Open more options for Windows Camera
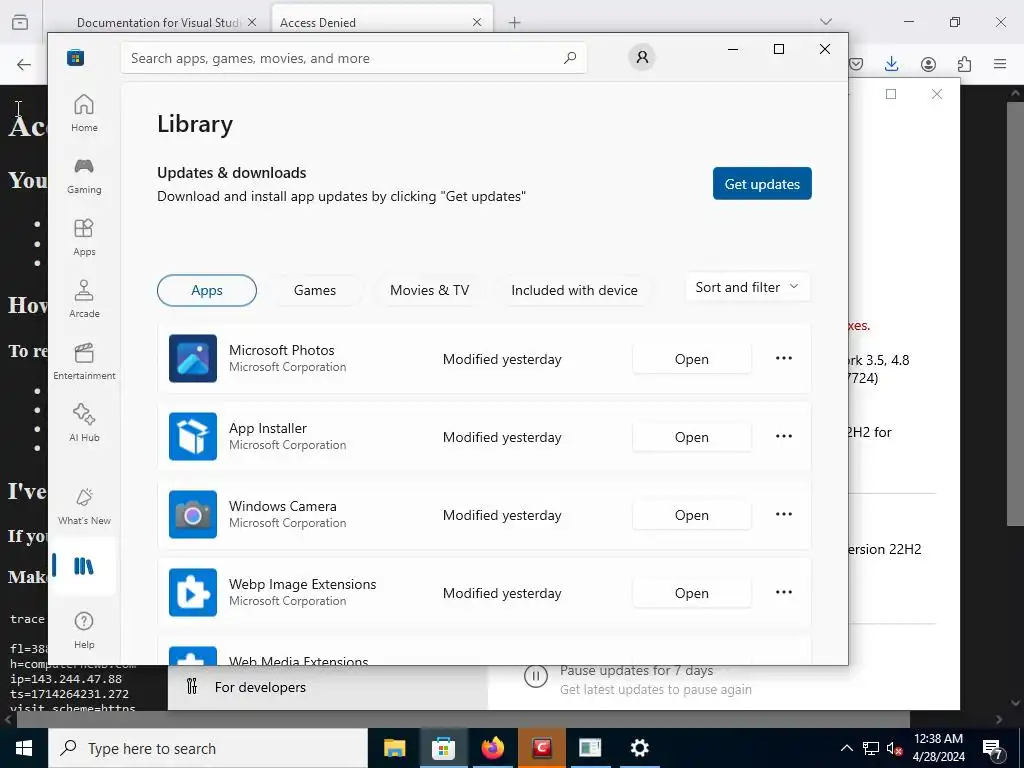This screenshot has height=768, width=1024. [x=784, y=515]
